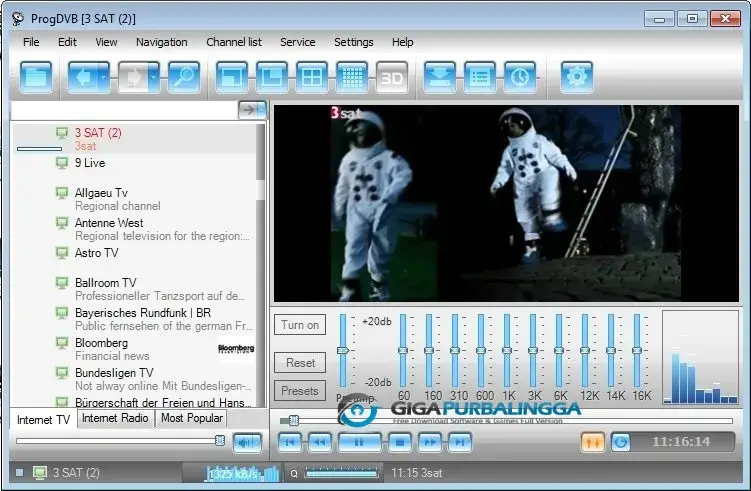Go forward with the right arrow toolbar button
751x491 pixels.
point(133,77)
